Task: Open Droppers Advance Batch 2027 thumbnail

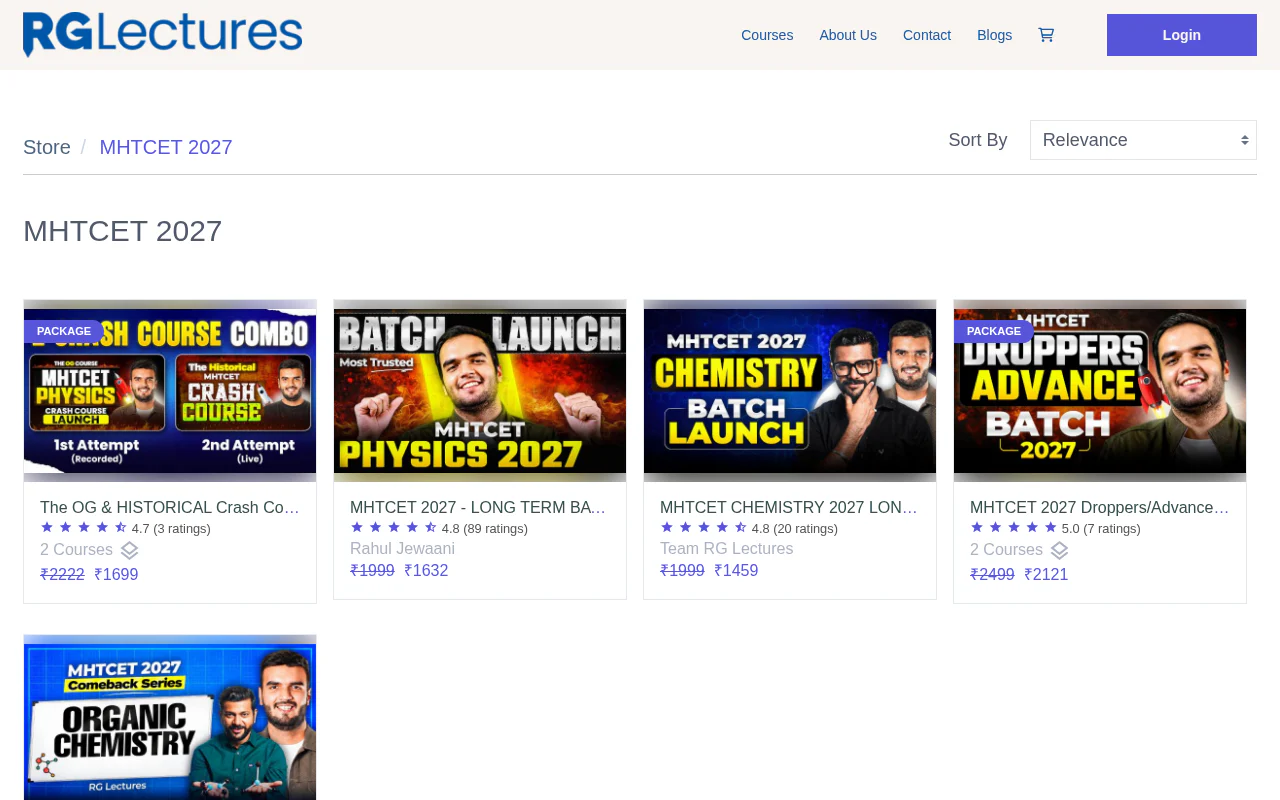Action: 1100,391
